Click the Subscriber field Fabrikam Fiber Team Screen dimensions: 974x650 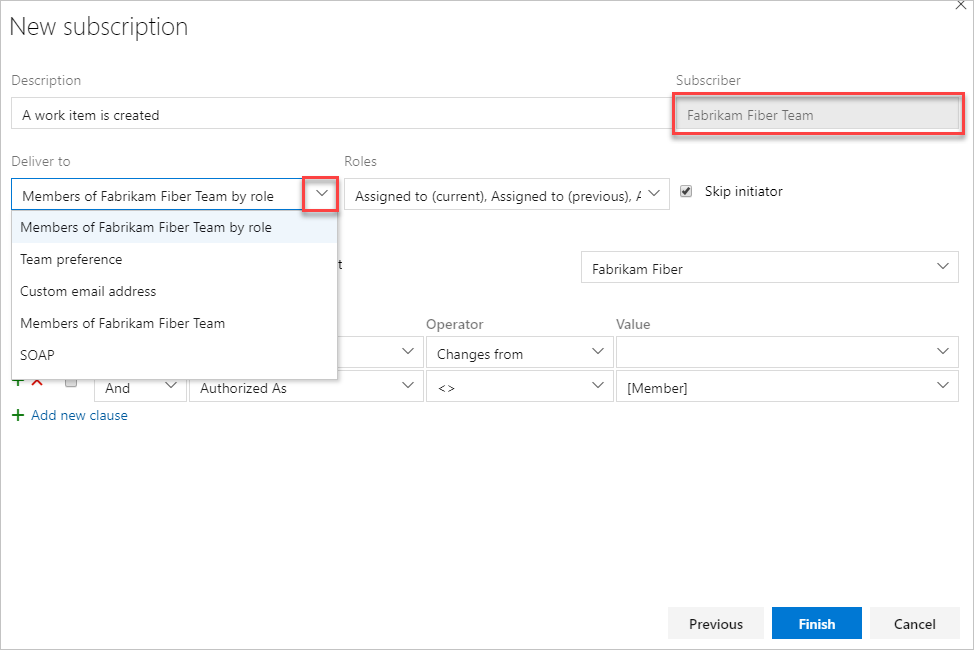point(817,115)
